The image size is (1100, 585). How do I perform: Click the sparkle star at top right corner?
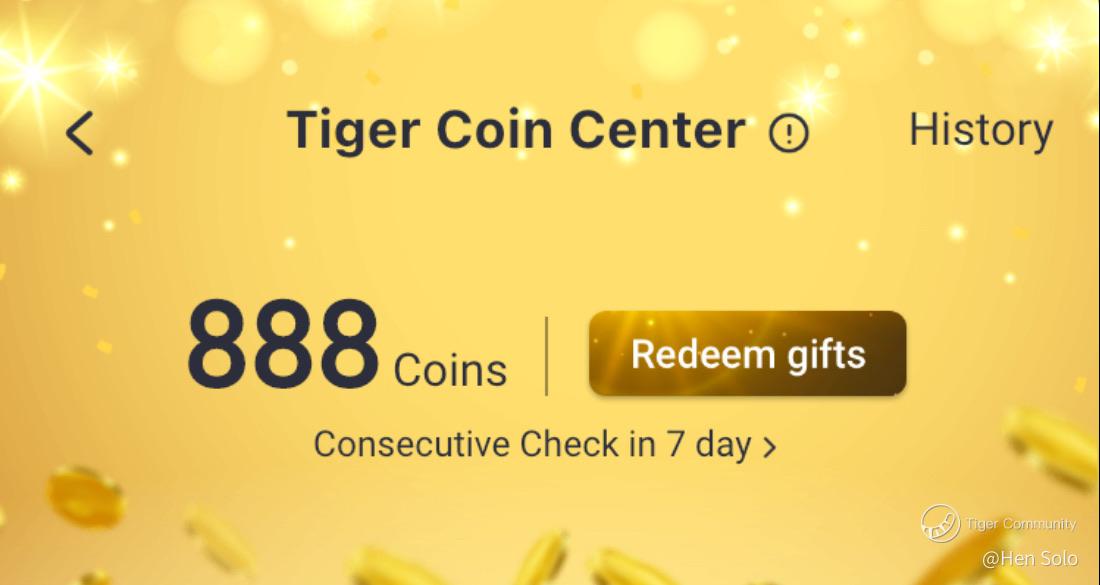[1054, 40]
